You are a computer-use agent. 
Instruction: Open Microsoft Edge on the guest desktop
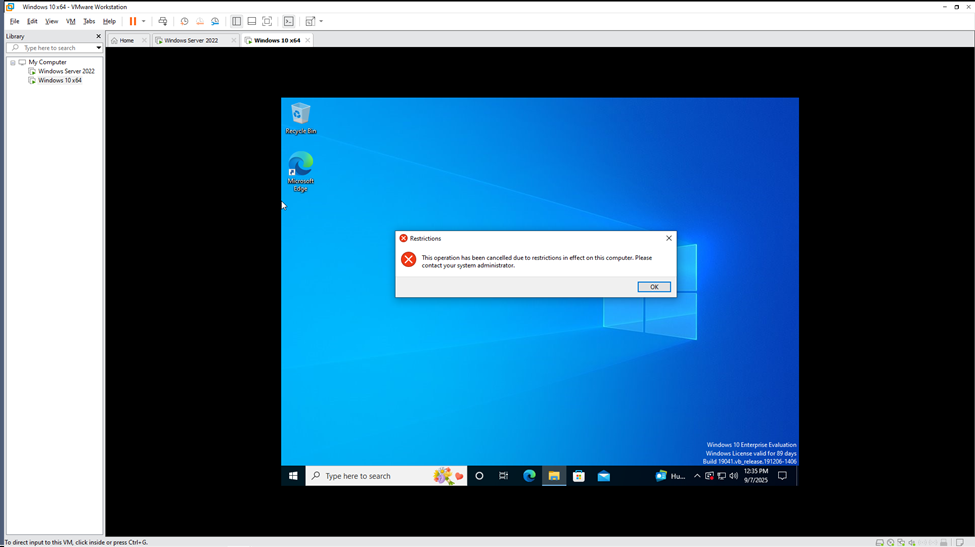click(300, 166)
